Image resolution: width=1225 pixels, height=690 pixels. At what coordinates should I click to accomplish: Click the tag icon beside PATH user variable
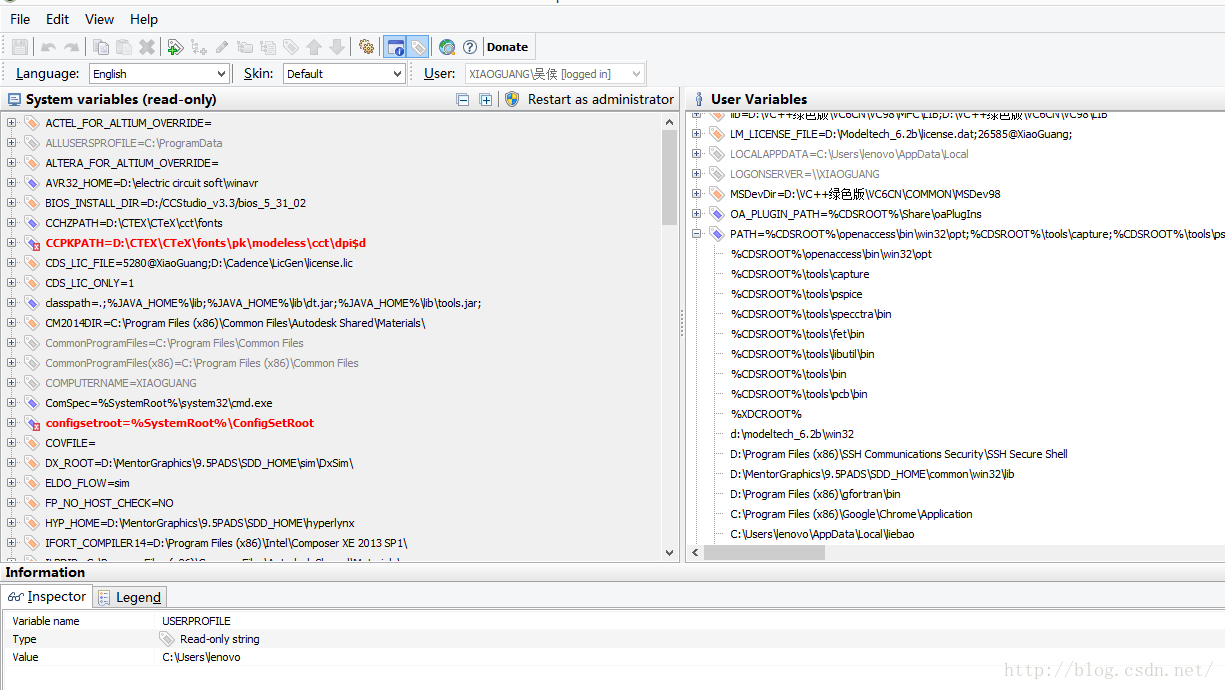pyautogui.click(x=716, y=234)
